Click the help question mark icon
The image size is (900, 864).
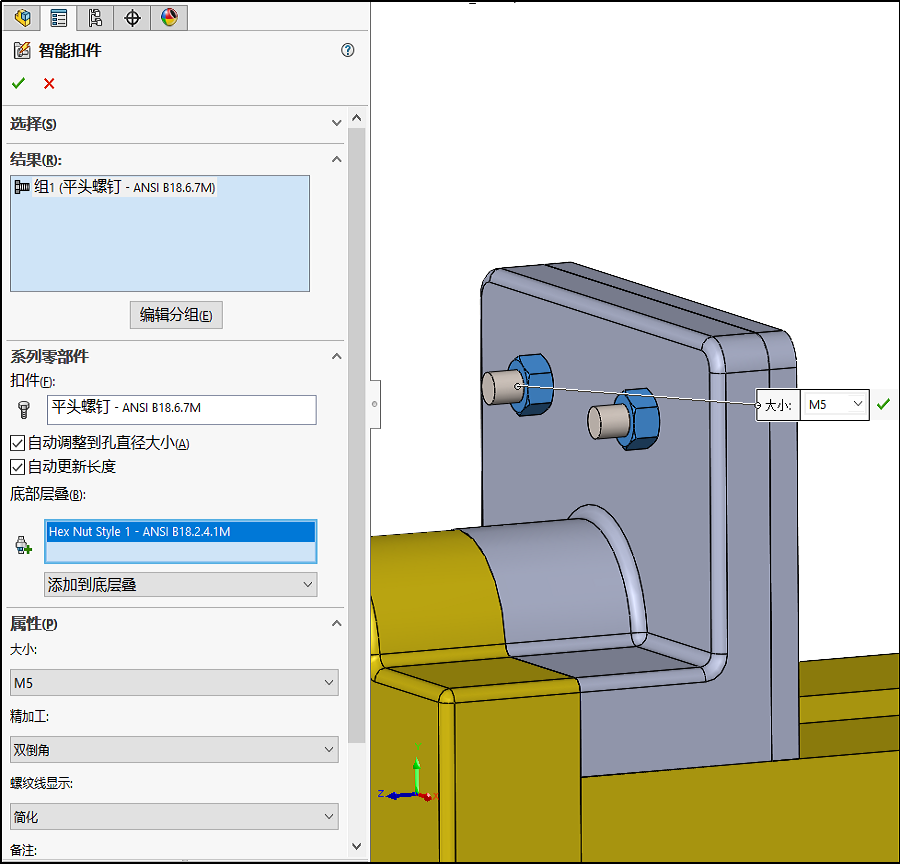(x=348, y=50)
